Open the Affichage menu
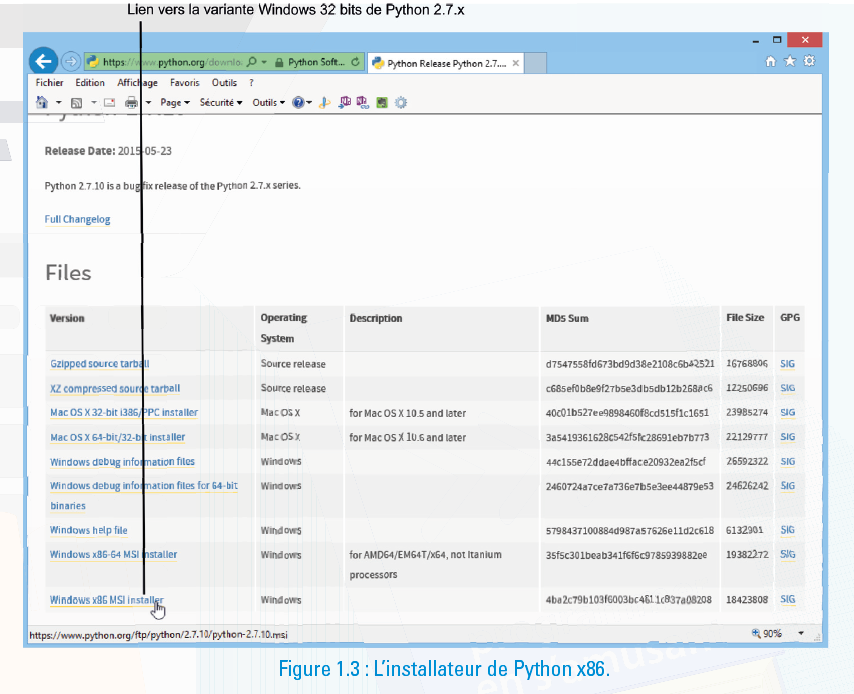This screenshot has width=854, height=694. coord(137,83)
